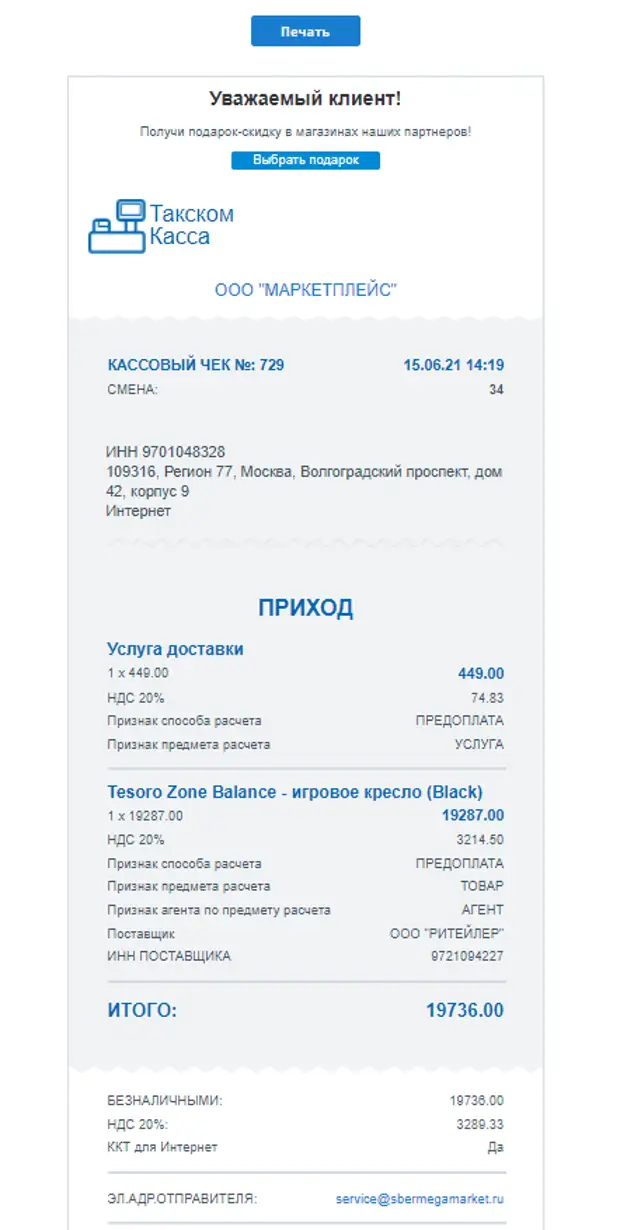Click the delivery price 449.00
This screenshot has width=620, height=1230.
tap(481, 673)
